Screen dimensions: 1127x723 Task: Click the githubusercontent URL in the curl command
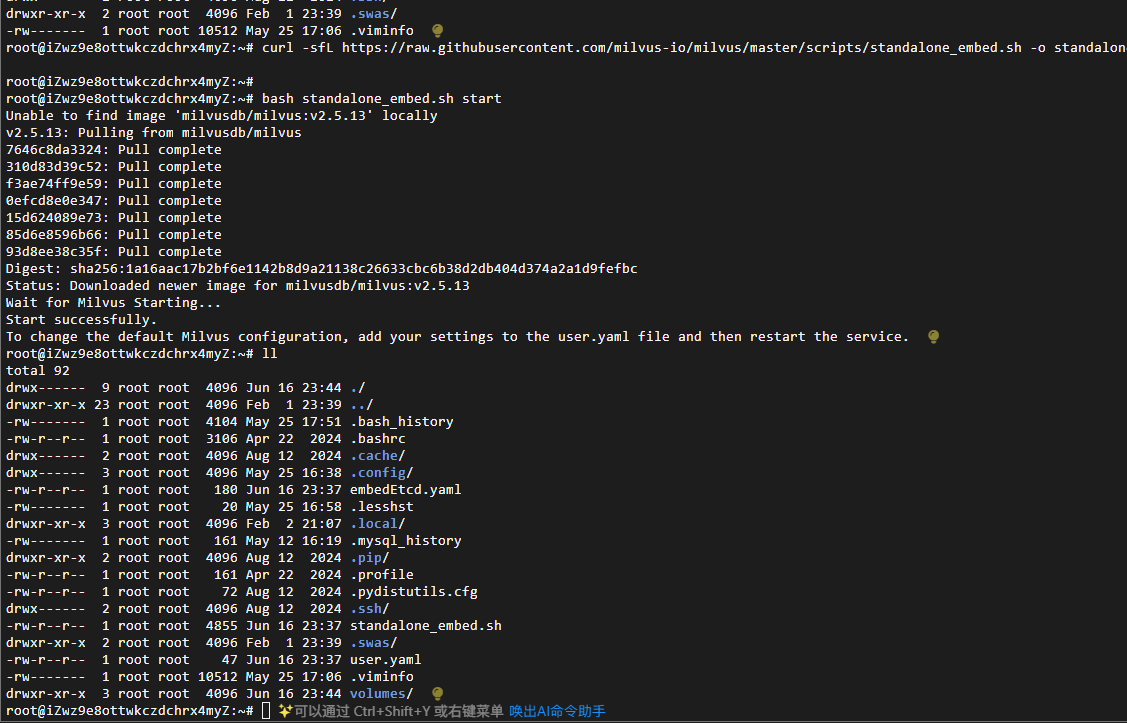[x=681, y=47]
